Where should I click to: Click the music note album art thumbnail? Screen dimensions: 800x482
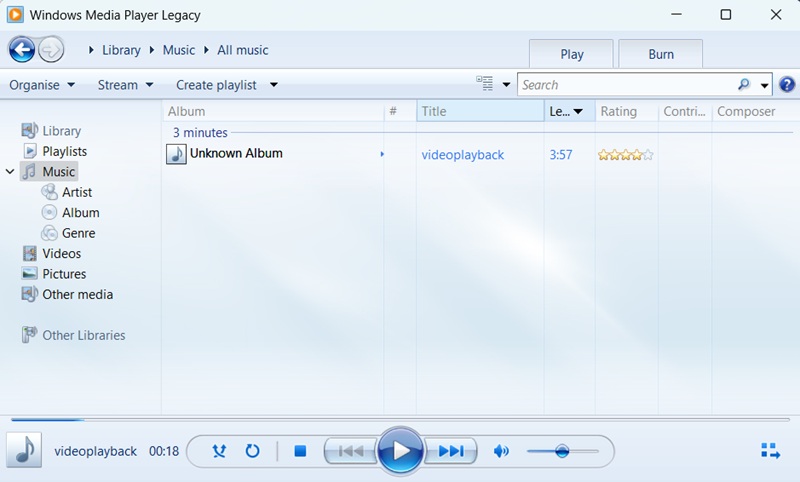[x=24, y=450]
